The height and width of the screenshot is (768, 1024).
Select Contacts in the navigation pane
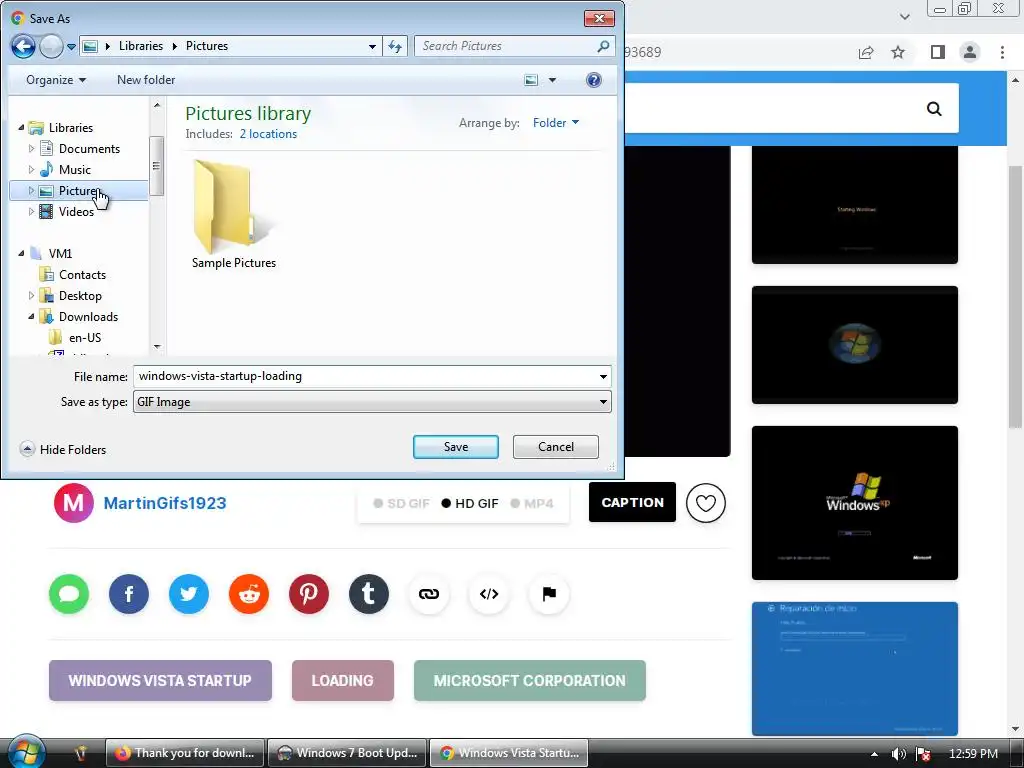(82, 274)
